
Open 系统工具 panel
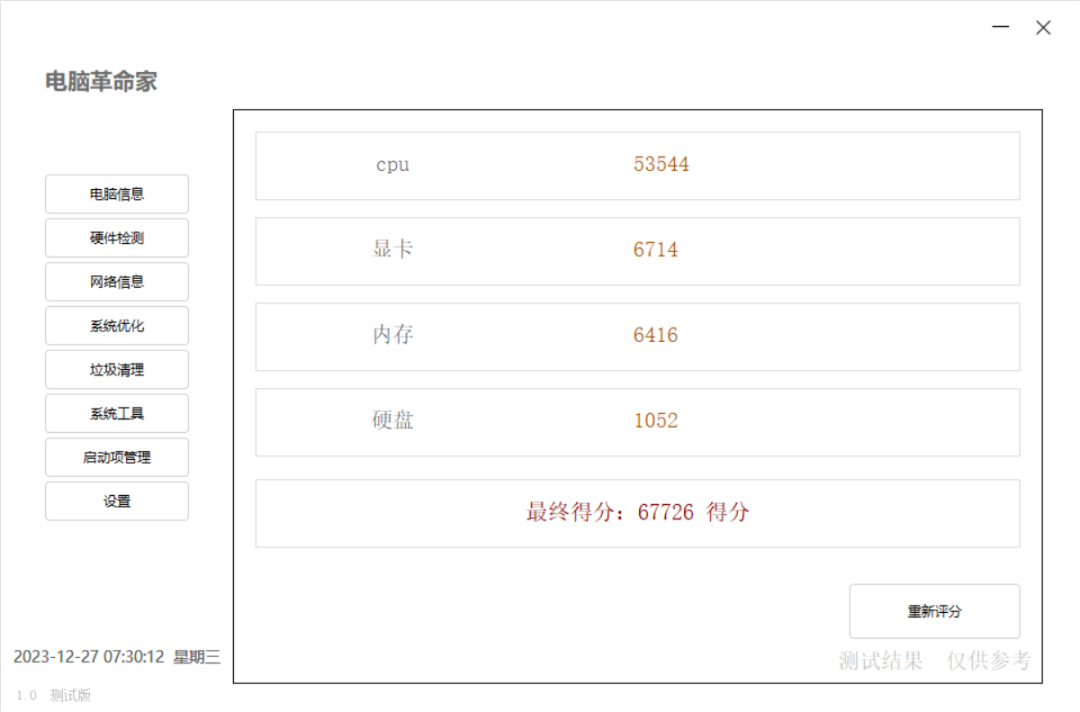(117, 414)
